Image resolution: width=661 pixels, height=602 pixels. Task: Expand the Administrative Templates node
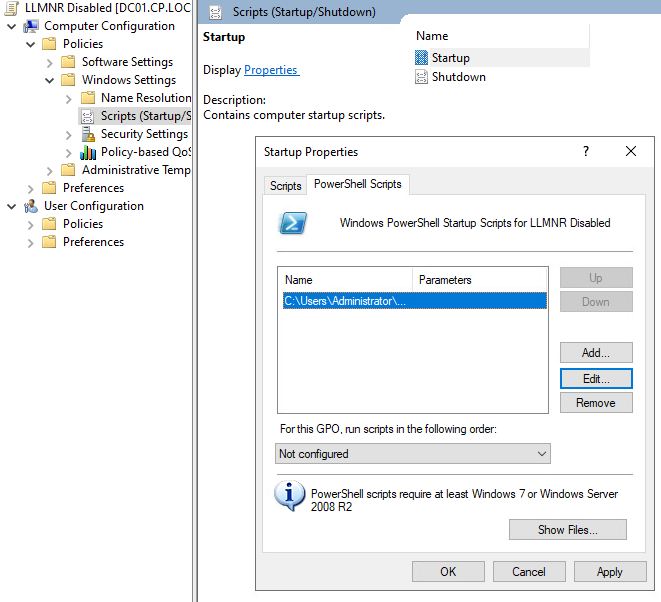[x=50, y=170]
